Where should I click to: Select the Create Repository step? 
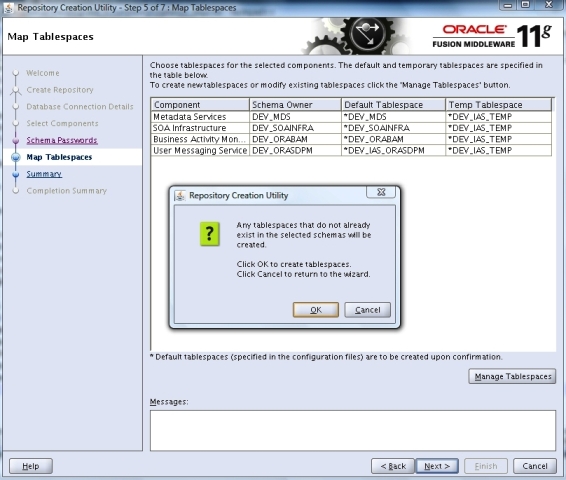coord(60,90)
